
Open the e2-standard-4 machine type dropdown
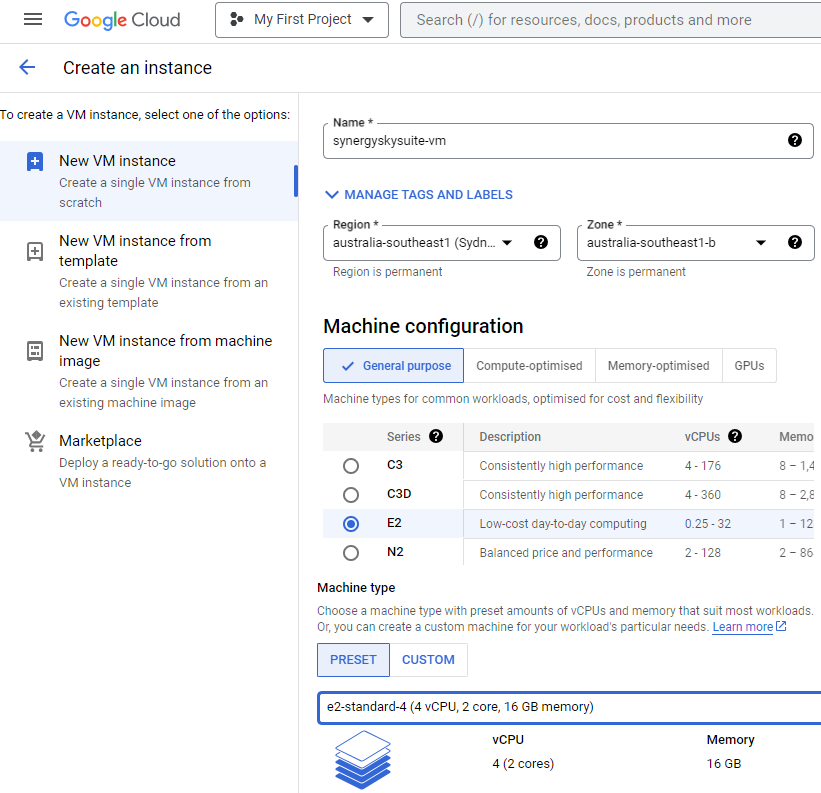[569, 707]
